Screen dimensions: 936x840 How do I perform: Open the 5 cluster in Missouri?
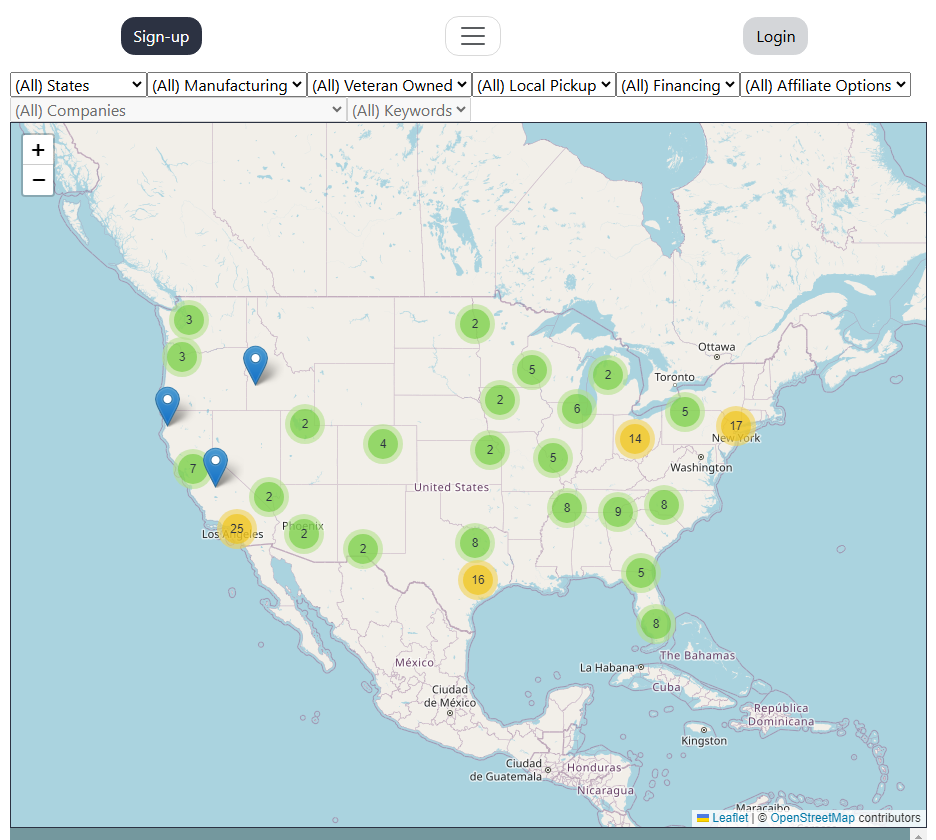pos(553,458)
